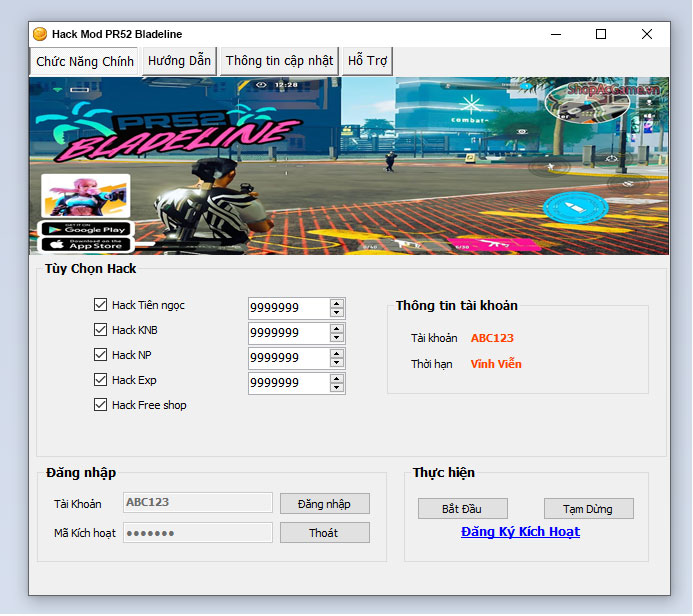Screen dimensions: 693x616
Task: Click the App Store badge in banner
Action: (86, 244)
